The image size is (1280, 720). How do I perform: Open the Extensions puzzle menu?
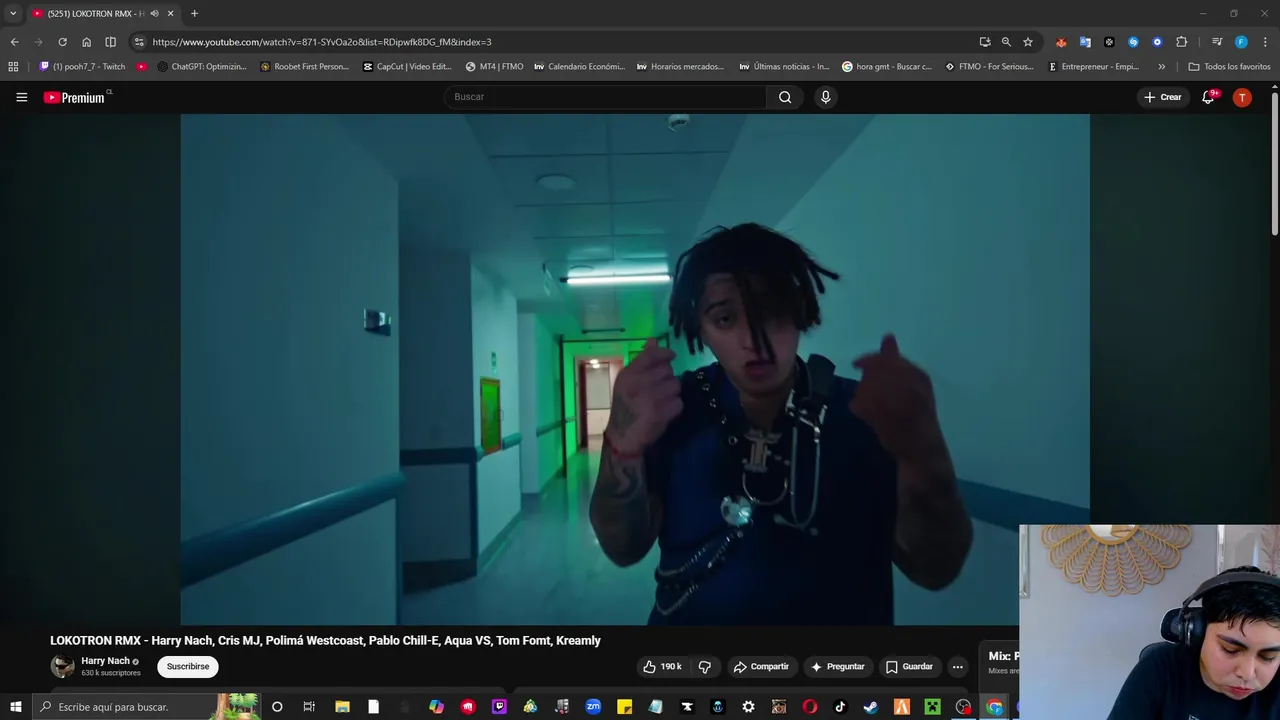[x=1181, y=42]
